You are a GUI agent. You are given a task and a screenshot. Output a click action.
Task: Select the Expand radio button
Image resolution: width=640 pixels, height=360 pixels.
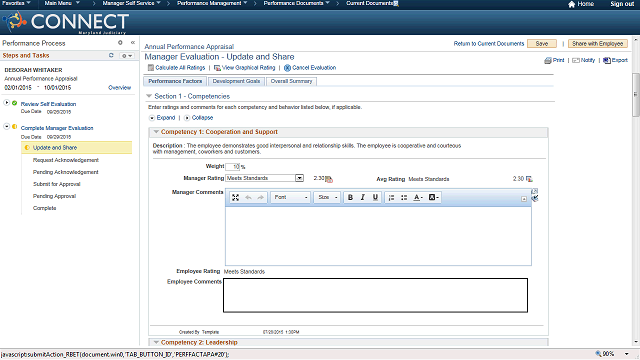point(152,118)
